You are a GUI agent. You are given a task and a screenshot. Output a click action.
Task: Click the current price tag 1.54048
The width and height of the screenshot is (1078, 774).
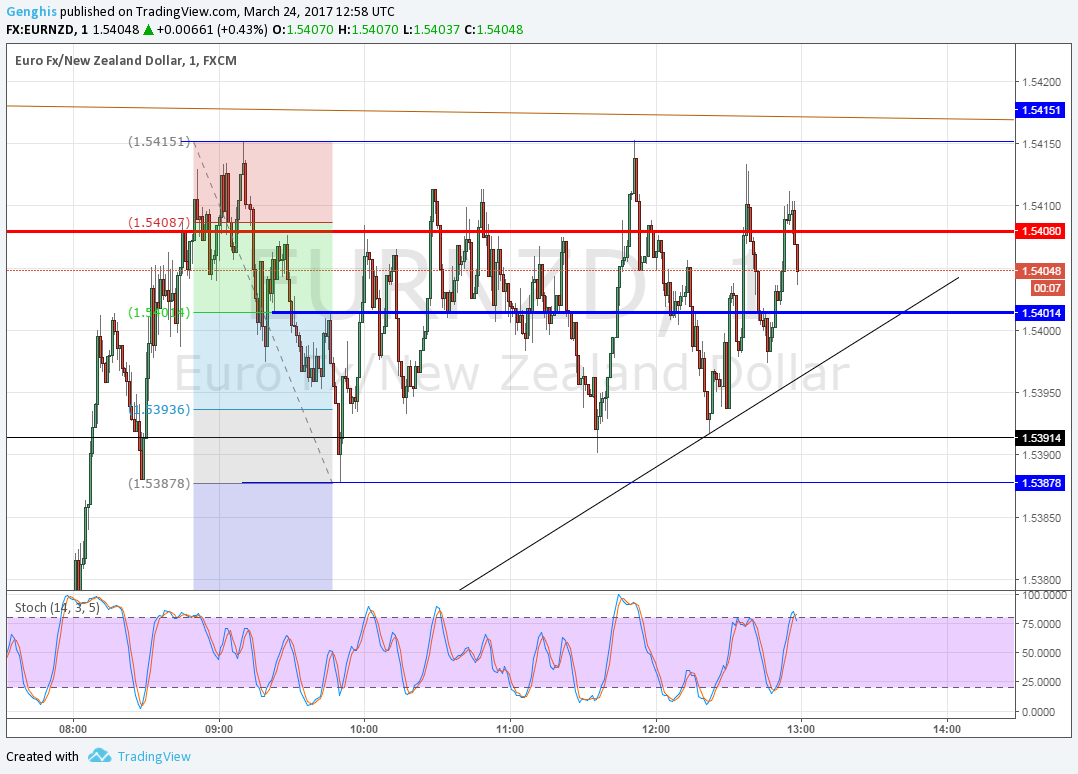(x=1040, y=271)
